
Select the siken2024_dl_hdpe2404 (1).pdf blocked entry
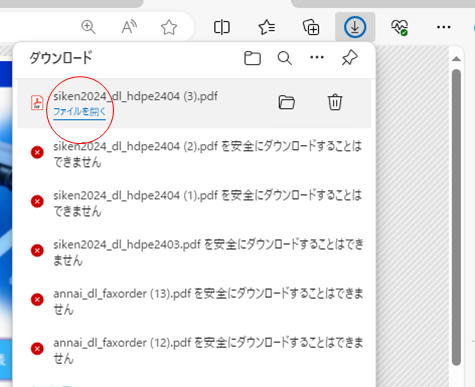click(207, 203)
